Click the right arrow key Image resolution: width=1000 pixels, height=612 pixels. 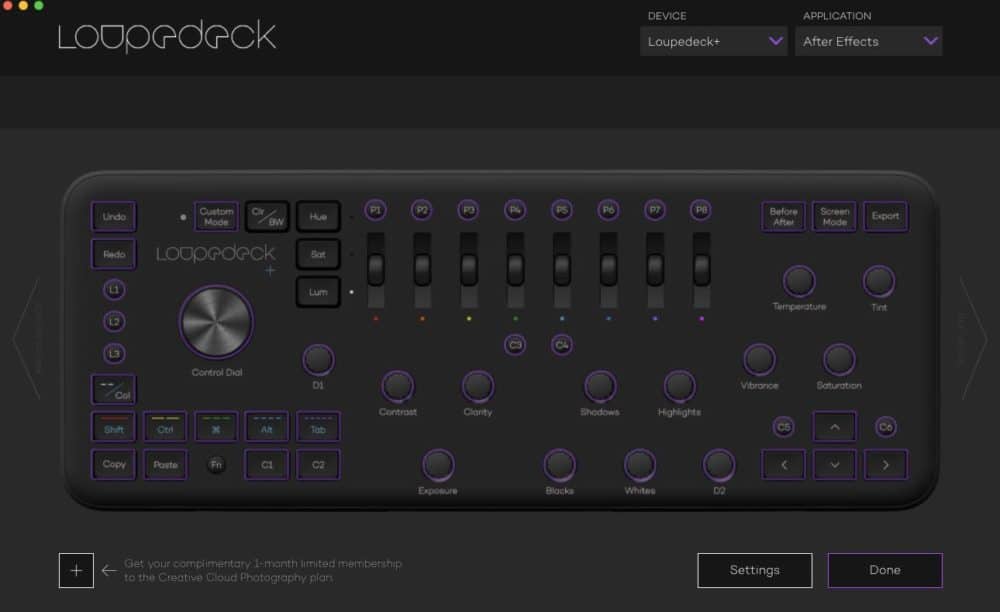point(885,465)
